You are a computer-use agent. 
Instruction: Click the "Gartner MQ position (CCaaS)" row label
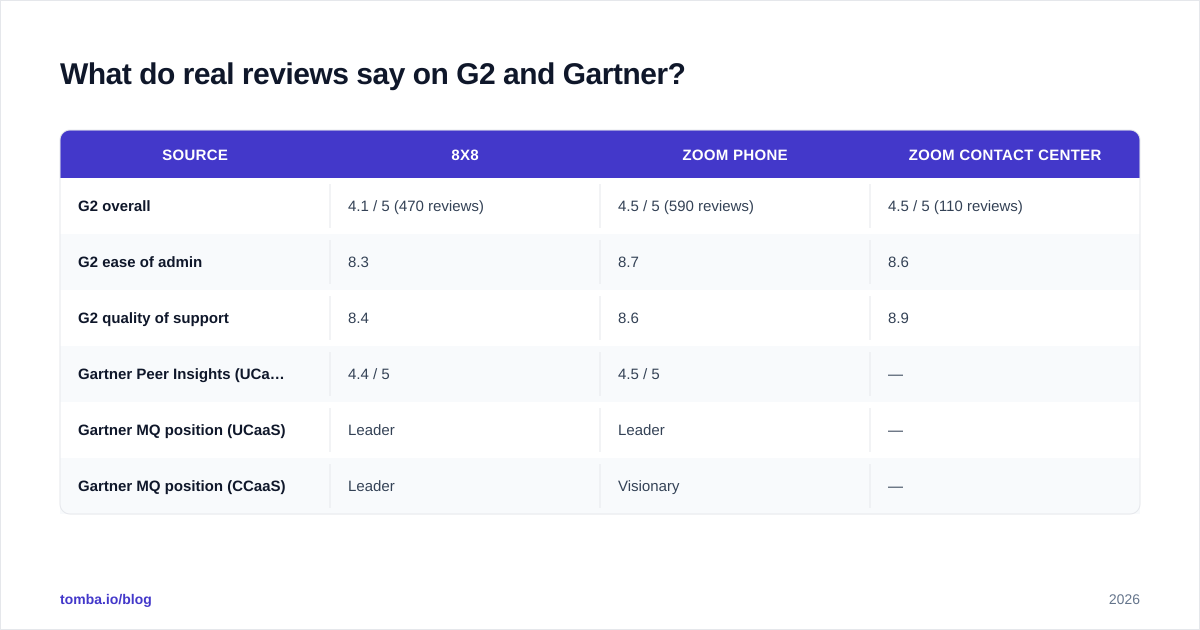pyautogui.click(x=181, y=486)
